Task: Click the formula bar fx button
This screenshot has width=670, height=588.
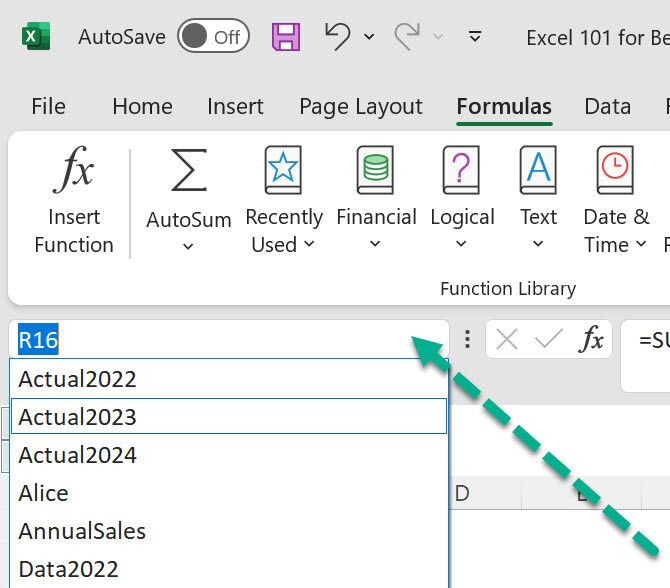Action: [592, 340]
